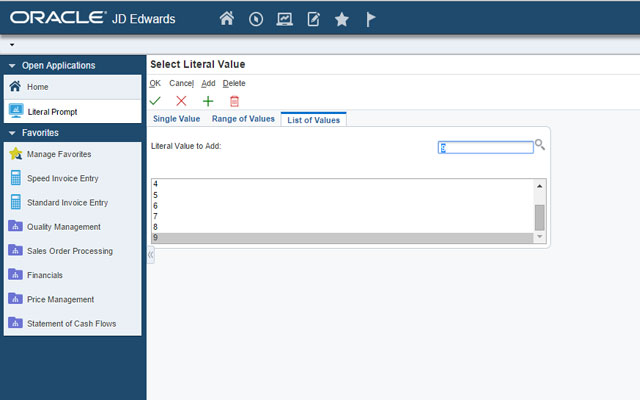Collapse the sidebar with double chevron

[x=151, y=255]
